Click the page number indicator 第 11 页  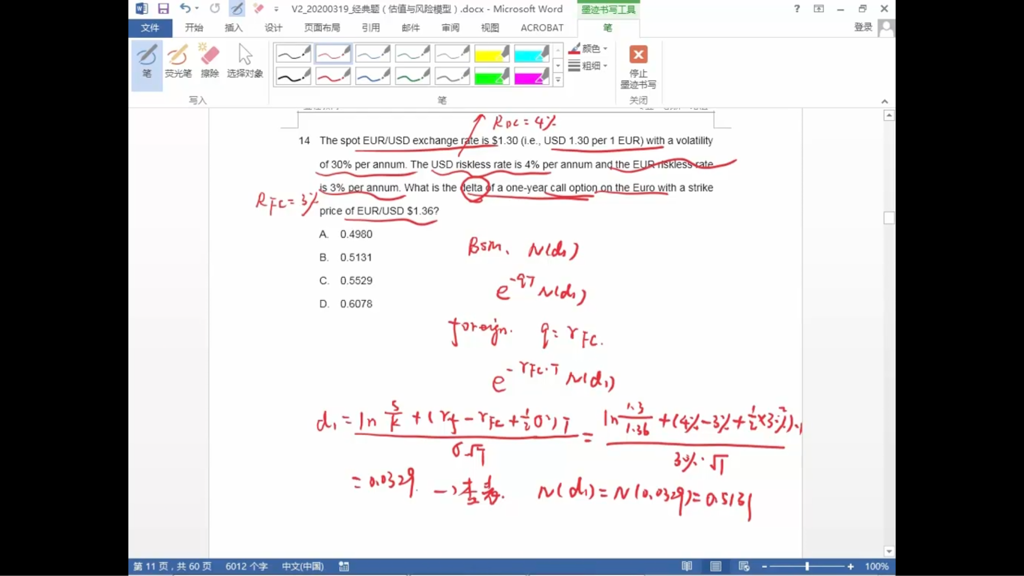point(172,566)
